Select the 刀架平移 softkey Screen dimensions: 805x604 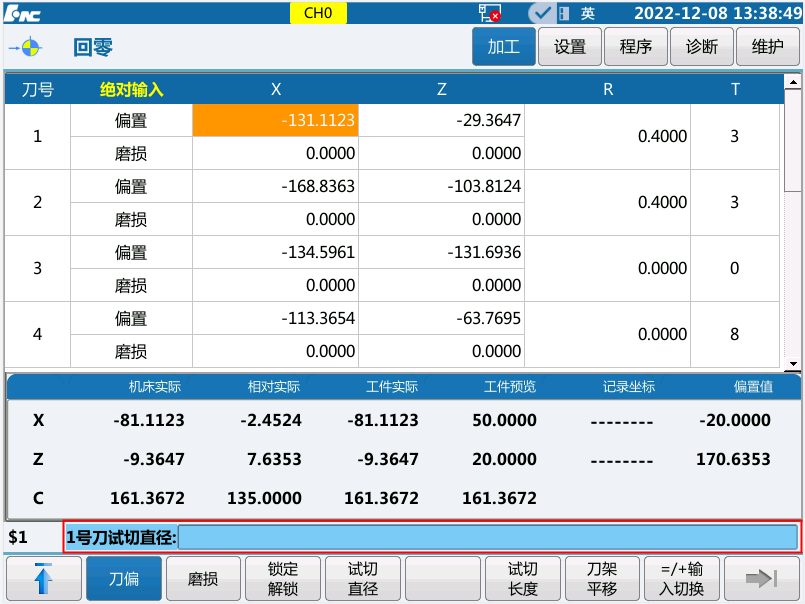coord(602,579)
